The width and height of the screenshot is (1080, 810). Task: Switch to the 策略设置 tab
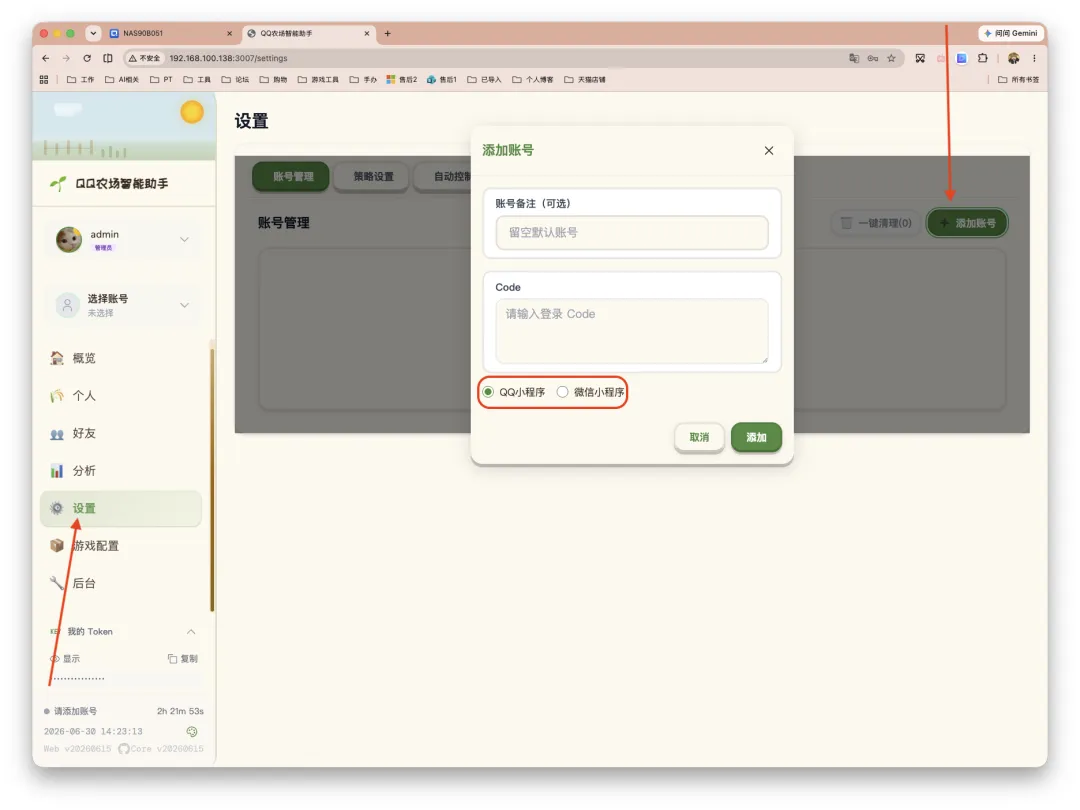373,176
